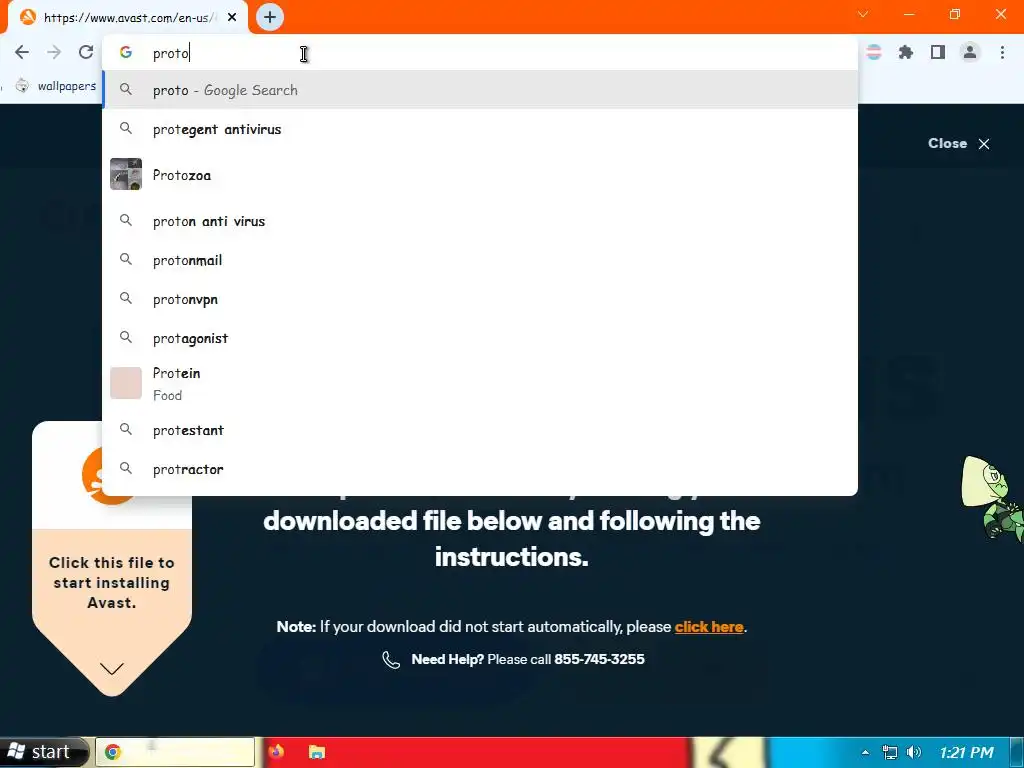This screenshot has width=1024, height=768.
Task: Click the green cartoon character on right edge
Action: point(993,498)
